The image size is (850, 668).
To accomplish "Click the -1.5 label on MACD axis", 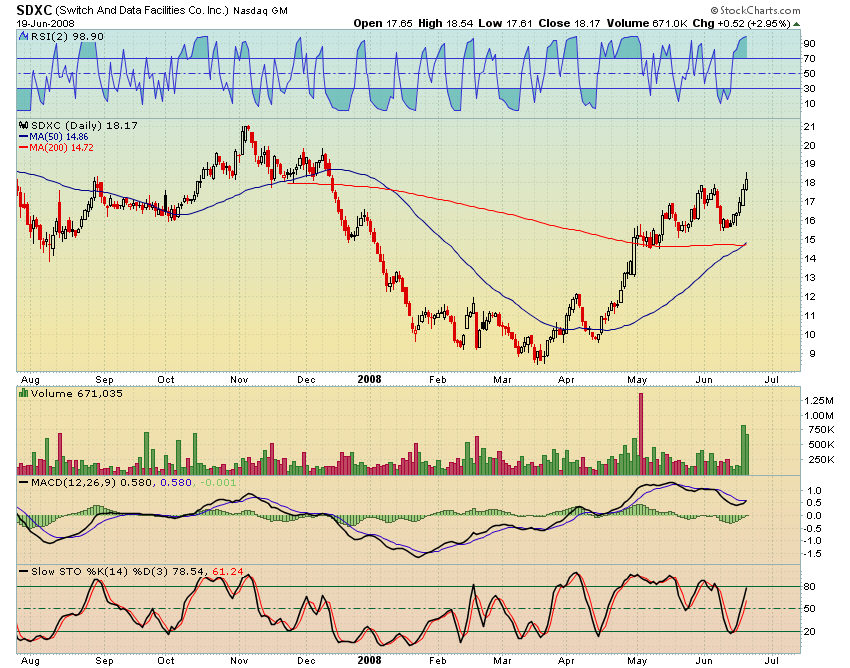I will click(813, 554).
